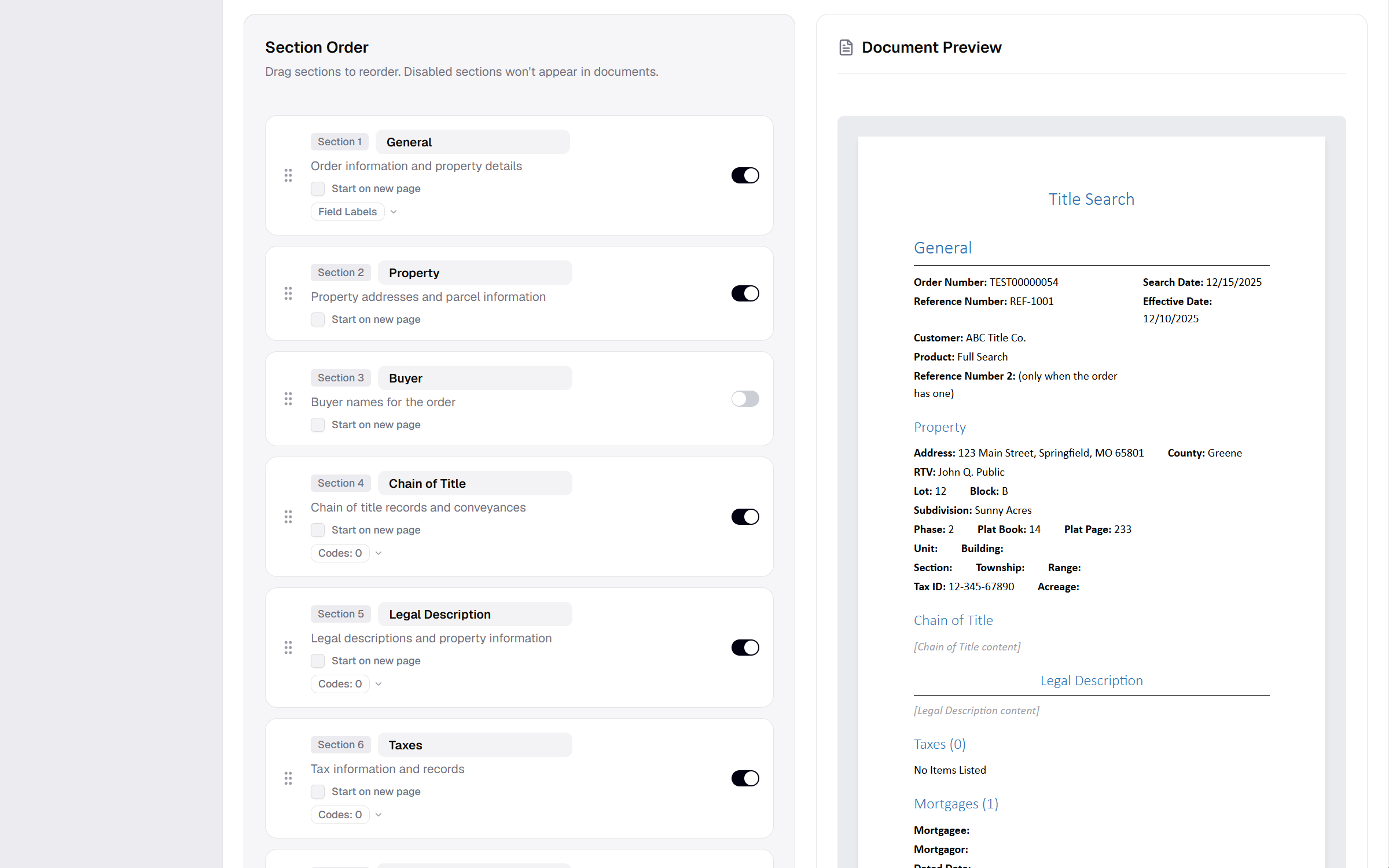Click the Section 4 badge
1389x868 pixels.
pyautogui.click(x=341, y=483)
